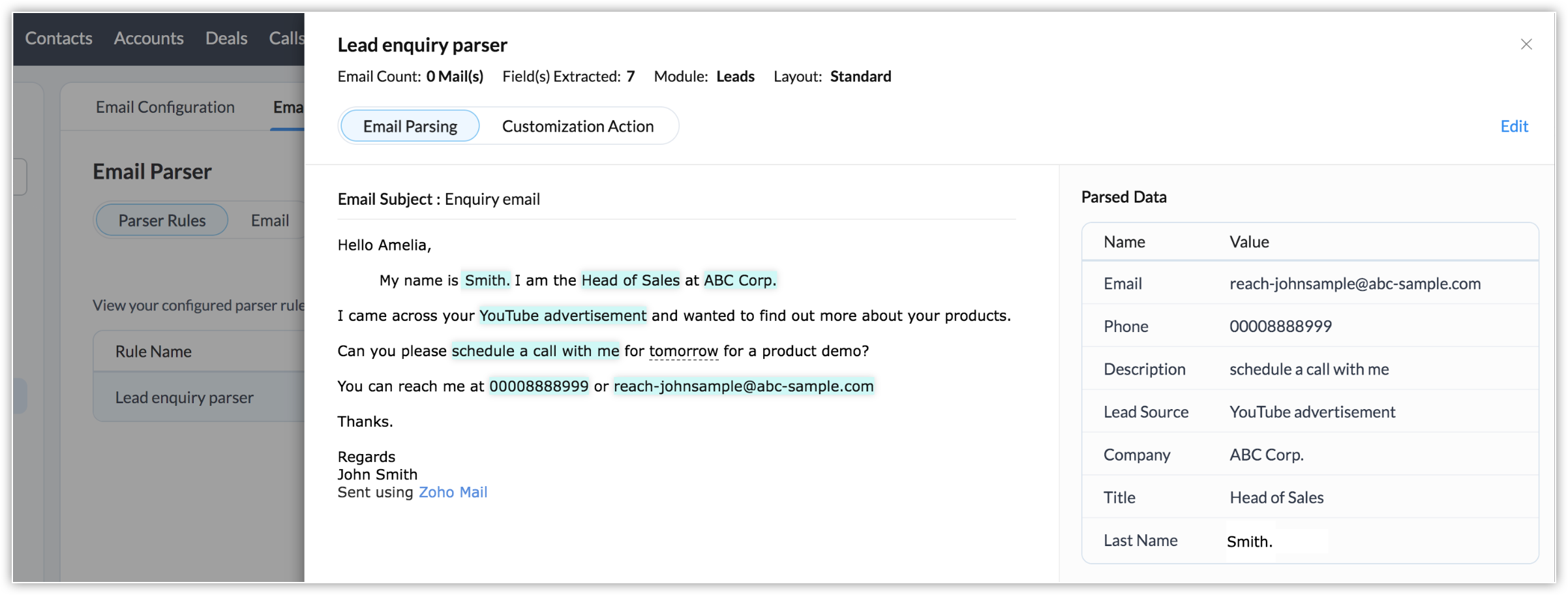Select the Lead Source row in Parsed Data

click(x=1310, y=412)
